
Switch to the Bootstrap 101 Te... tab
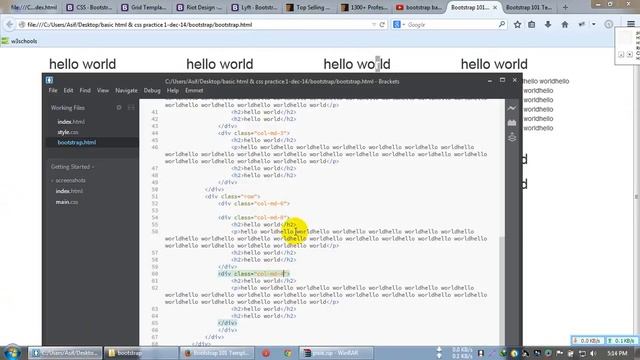529,7
